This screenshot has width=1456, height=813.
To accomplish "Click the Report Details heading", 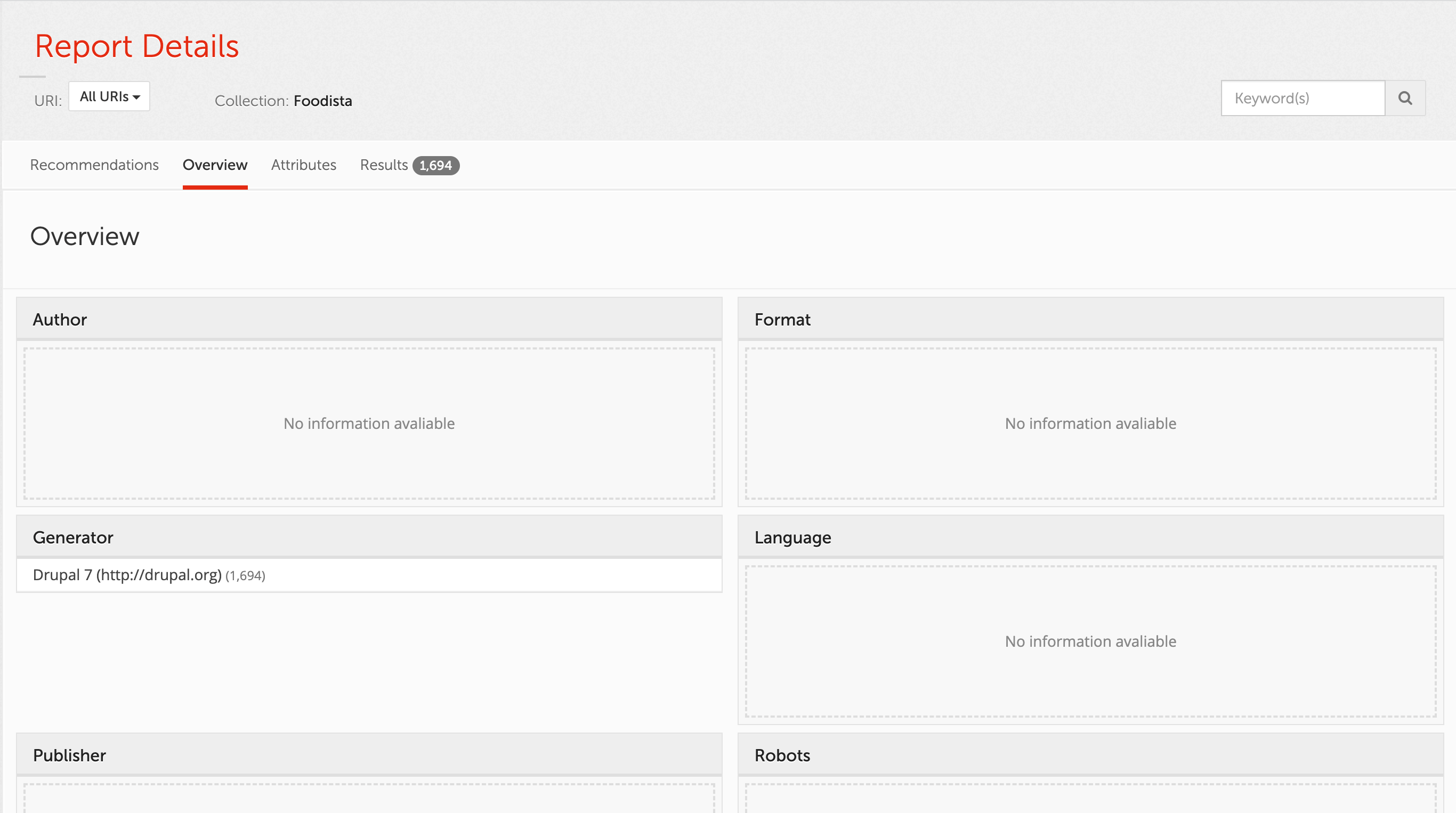I will click(137, 46).
